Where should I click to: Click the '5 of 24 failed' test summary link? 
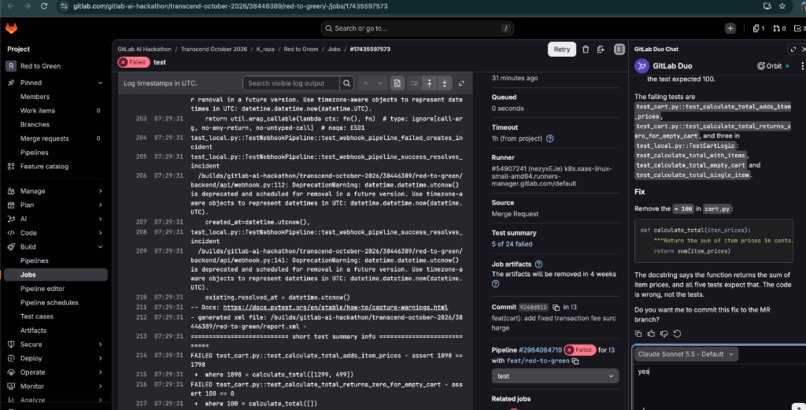[512, 244]
